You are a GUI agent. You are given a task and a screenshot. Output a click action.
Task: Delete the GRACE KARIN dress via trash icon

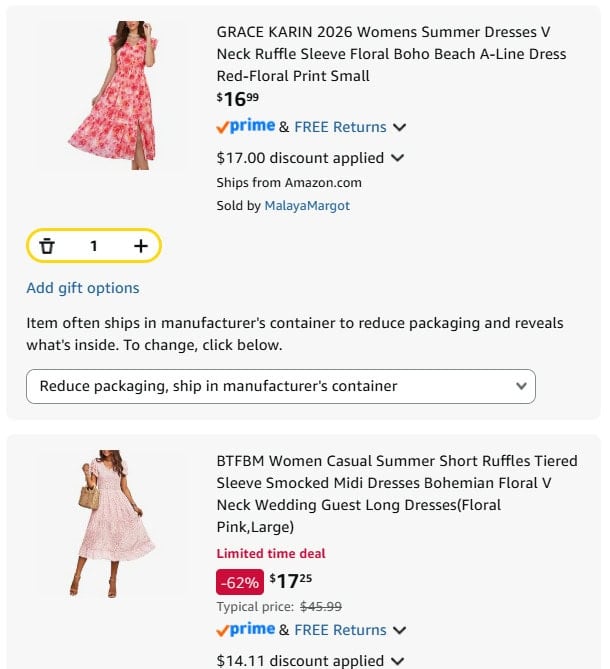47,246
